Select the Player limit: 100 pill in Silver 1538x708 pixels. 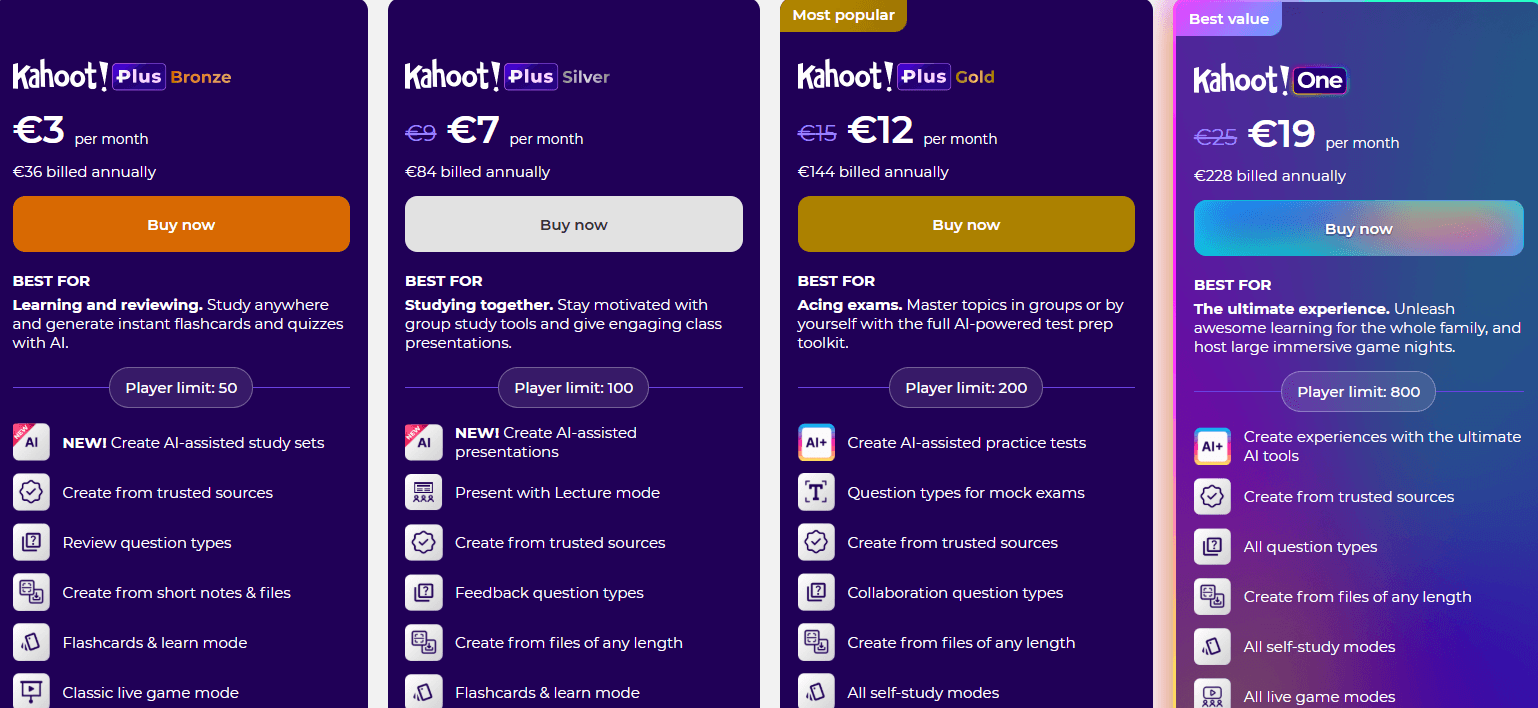573,387
